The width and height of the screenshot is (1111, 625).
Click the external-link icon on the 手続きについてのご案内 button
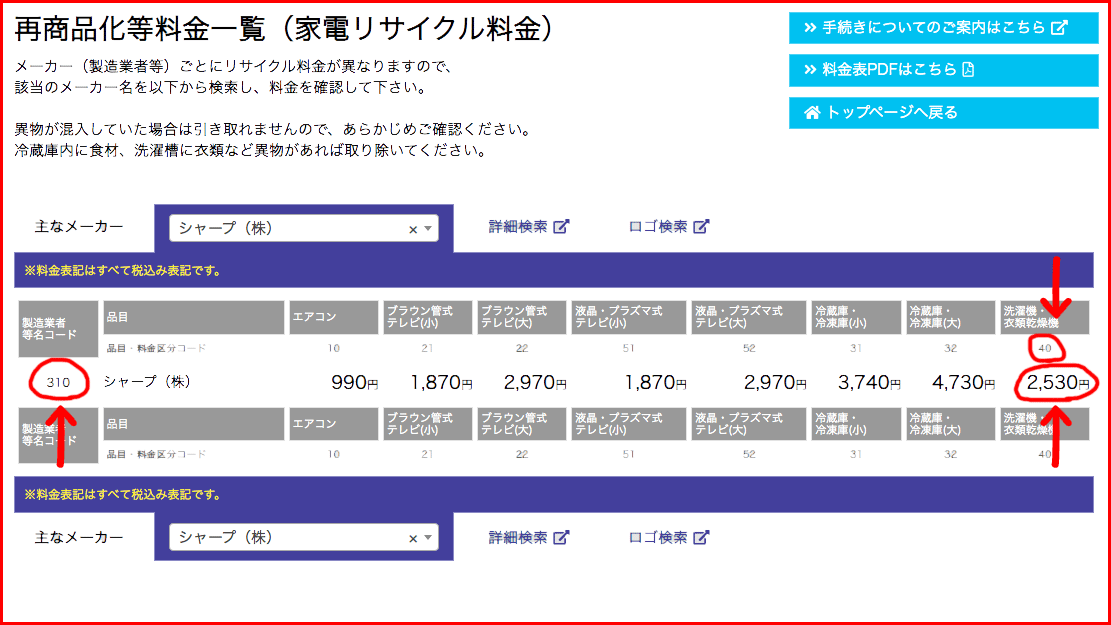(1060, 28)
